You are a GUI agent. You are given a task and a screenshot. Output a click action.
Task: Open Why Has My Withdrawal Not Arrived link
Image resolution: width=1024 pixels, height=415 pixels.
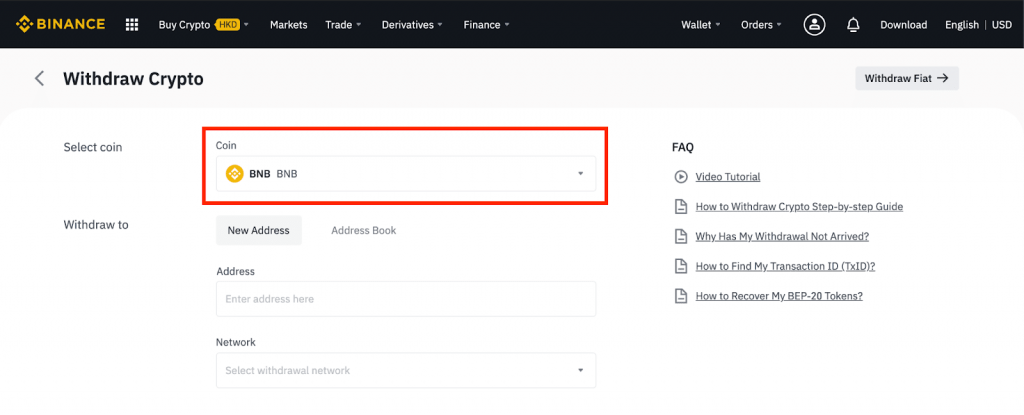[782, 237]
